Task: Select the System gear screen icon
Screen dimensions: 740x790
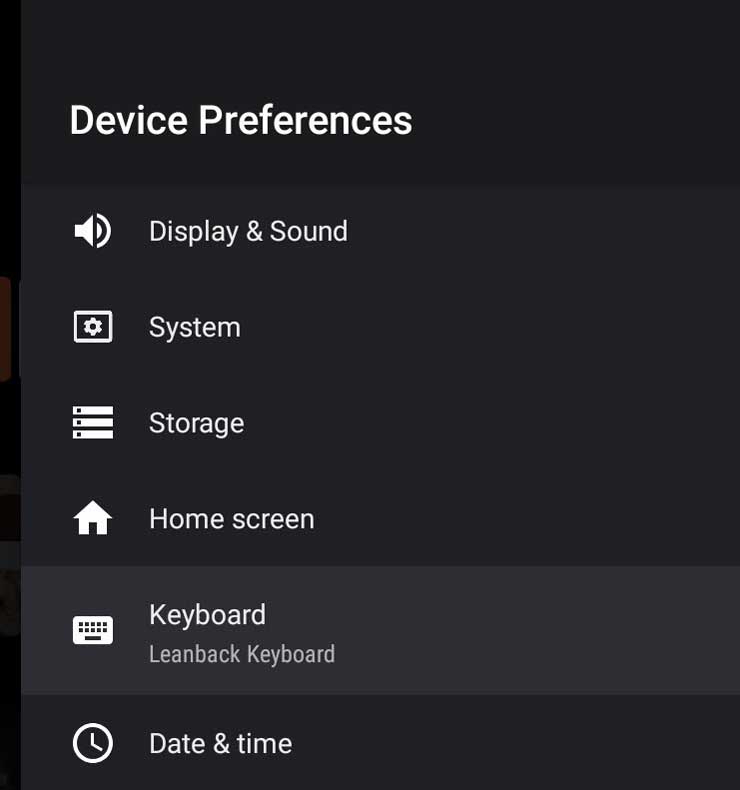Action: click(x=93, y=327)
